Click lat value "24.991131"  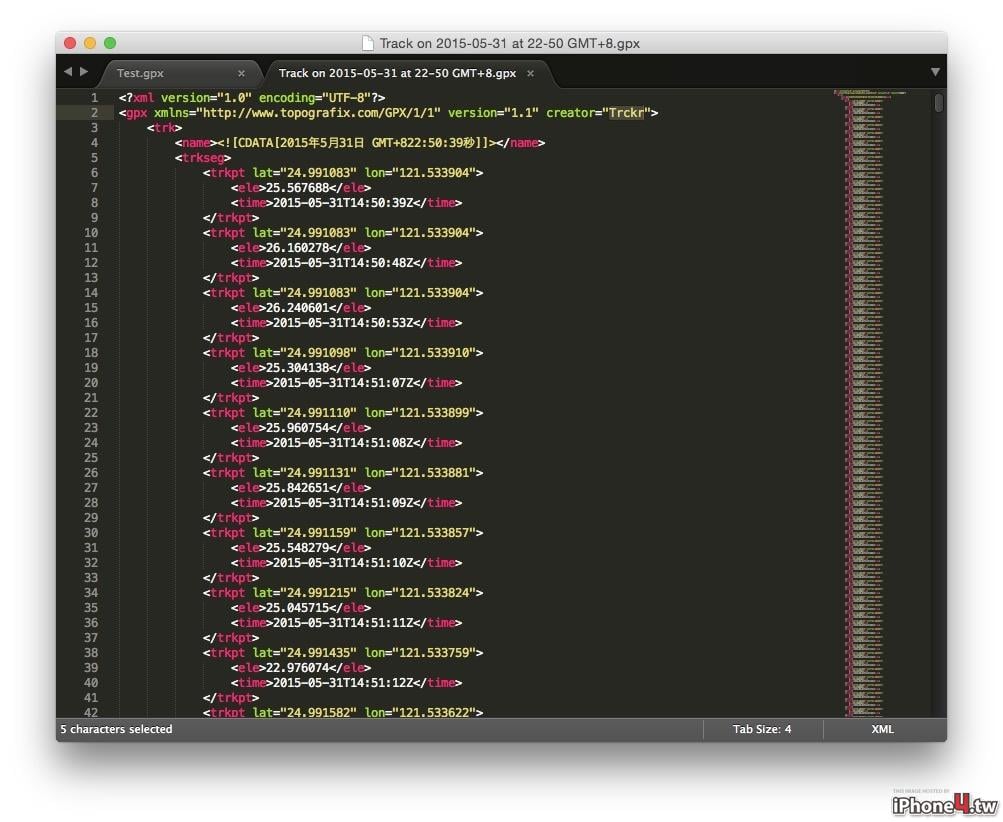[x=318, y=473]
